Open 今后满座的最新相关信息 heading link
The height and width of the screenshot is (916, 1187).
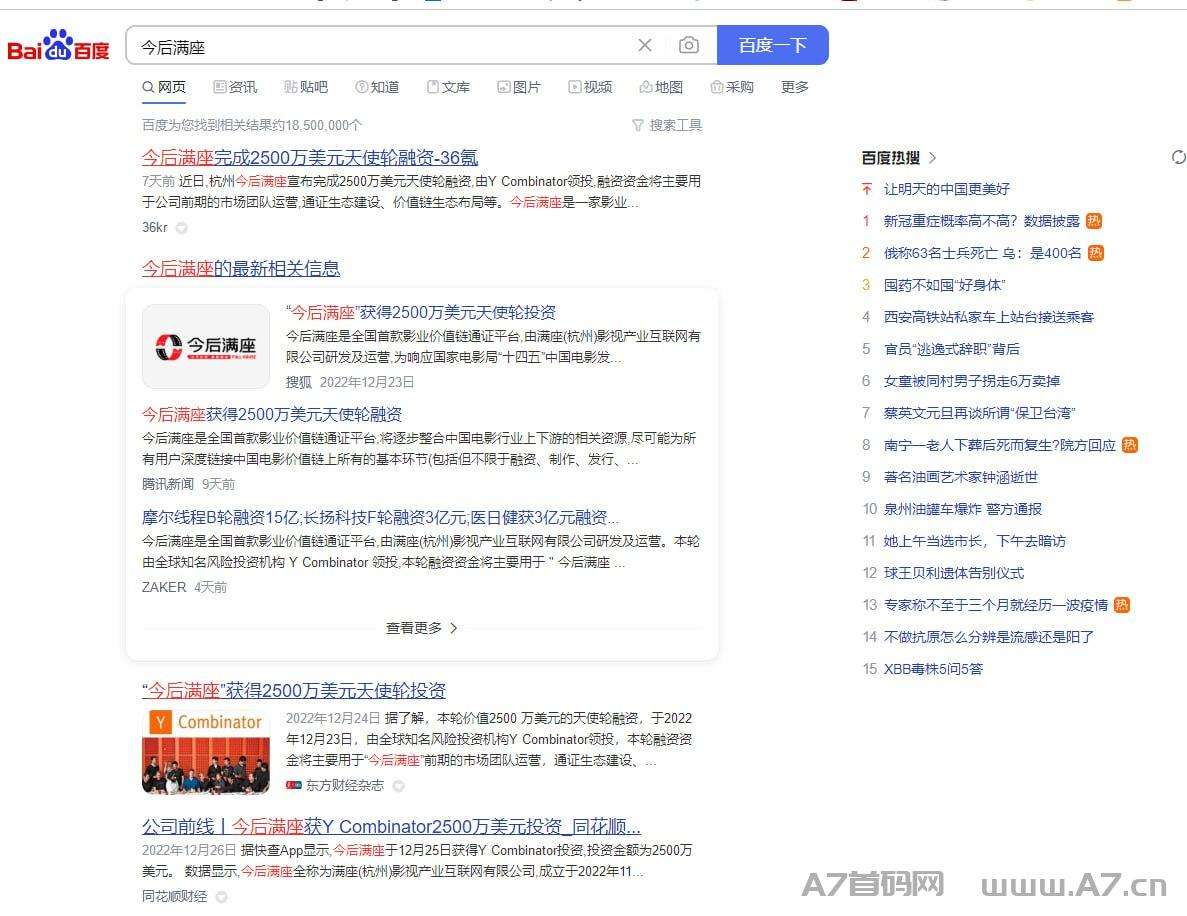pos(241,268)
